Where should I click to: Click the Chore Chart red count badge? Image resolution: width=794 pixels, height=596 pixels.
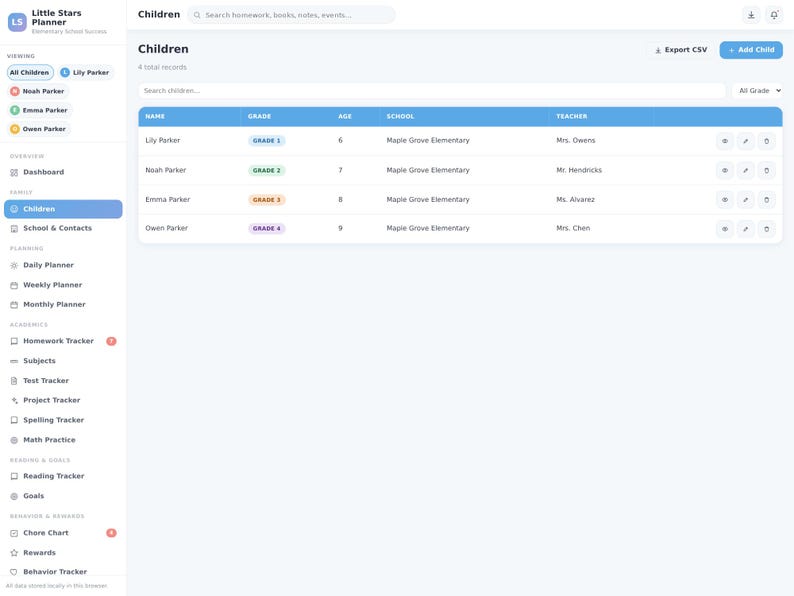click(111, 533)
